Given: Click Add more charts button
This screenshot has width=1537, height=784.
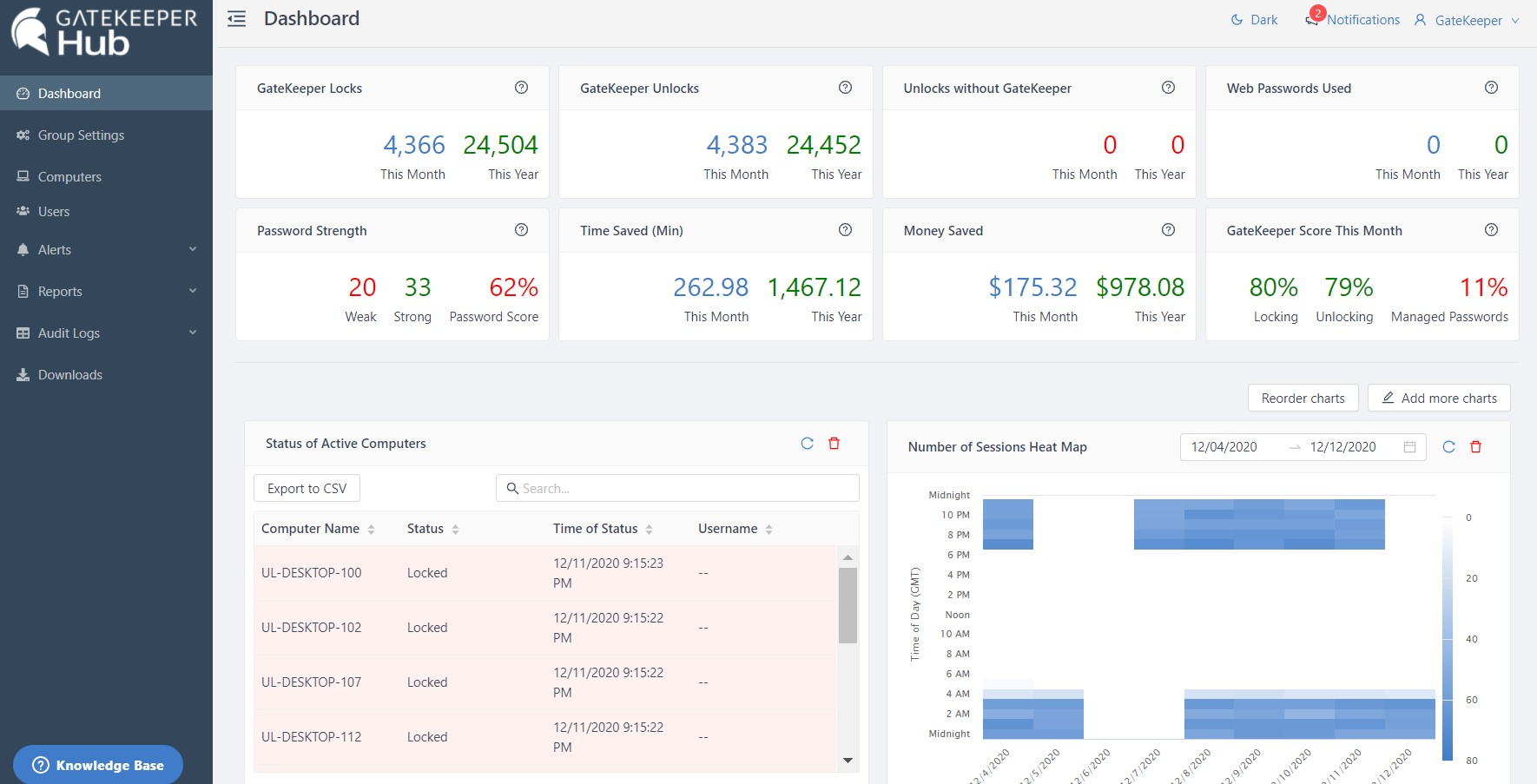Looking at the screenshot, I should click(1439, 398).
